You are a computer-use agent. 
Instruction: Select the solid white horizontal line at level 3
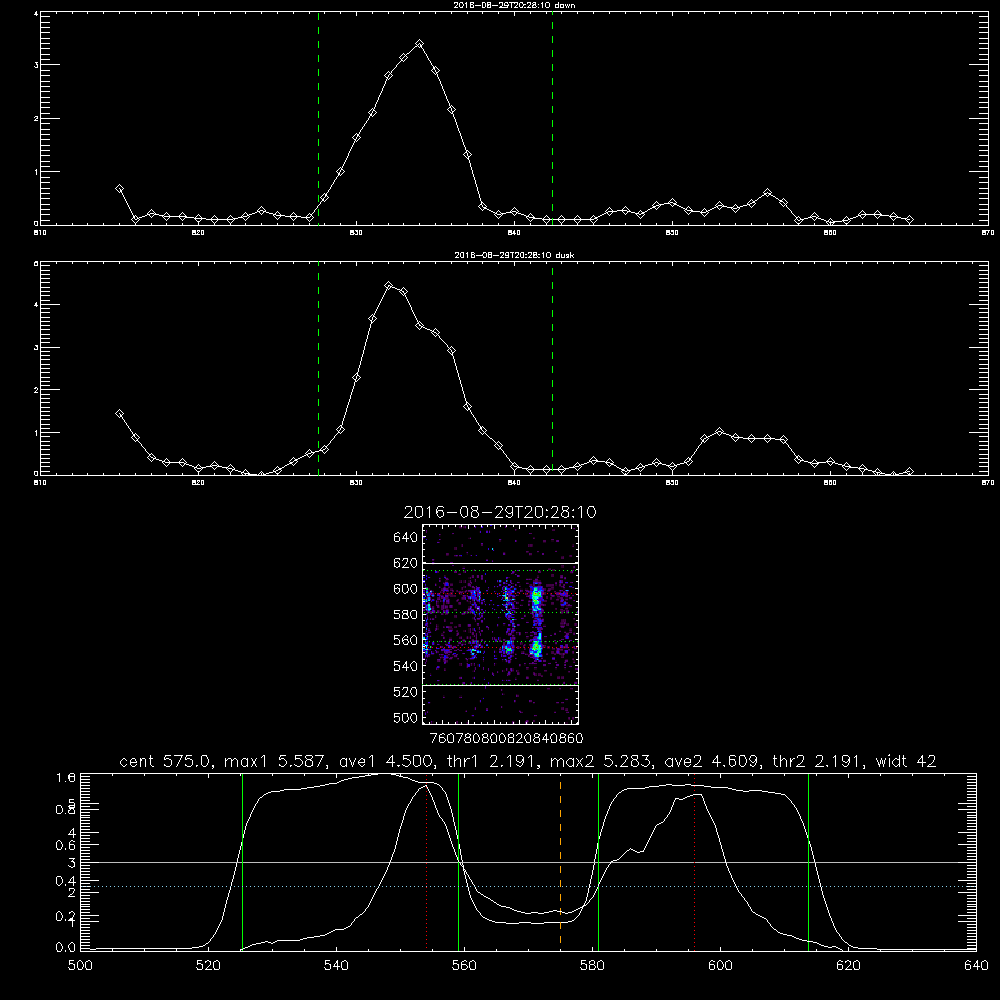pyautogui.click(x=528, y=862)
